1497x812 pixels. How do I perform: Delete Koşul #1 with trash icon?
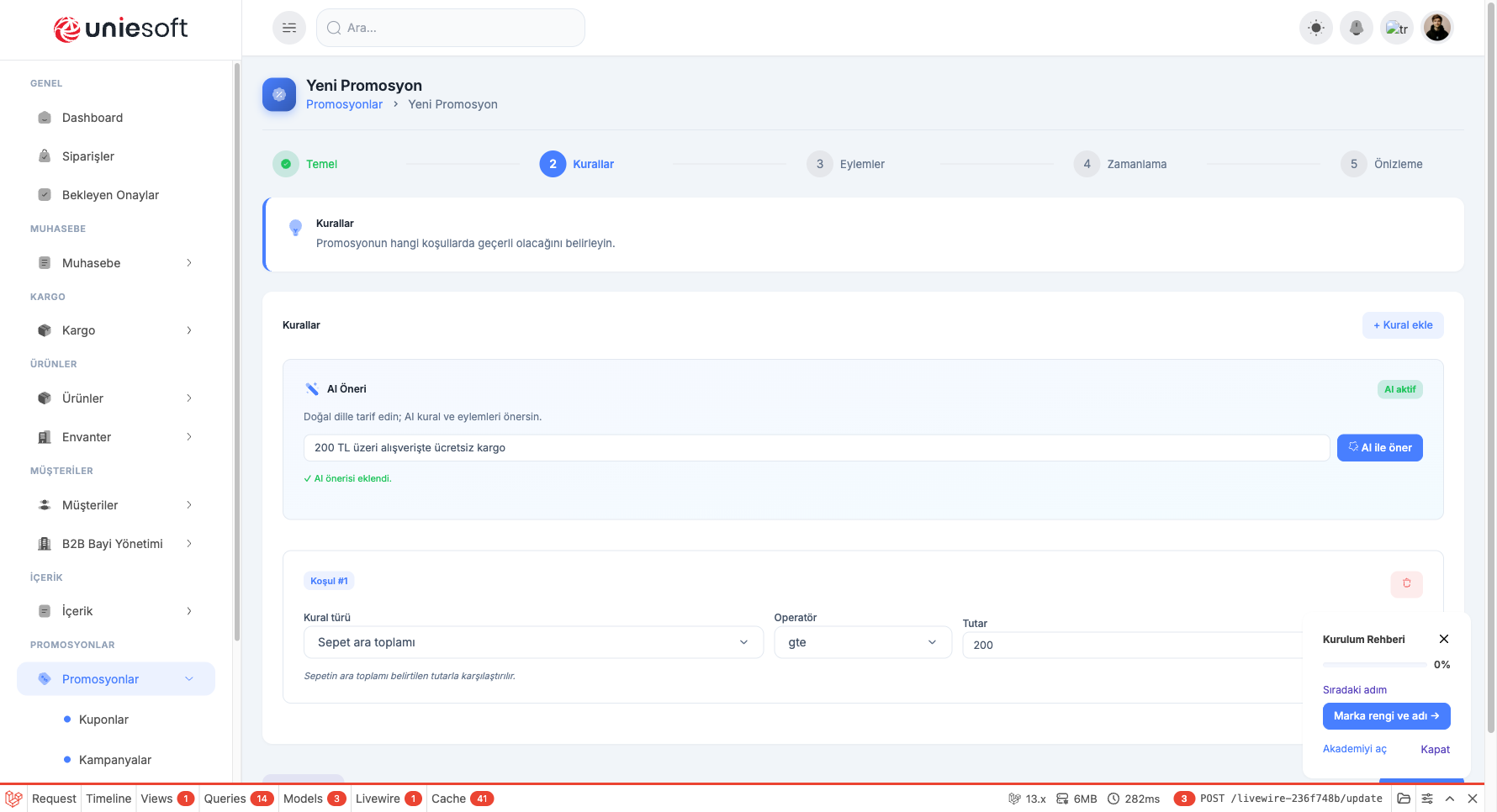pos(1406,583)
